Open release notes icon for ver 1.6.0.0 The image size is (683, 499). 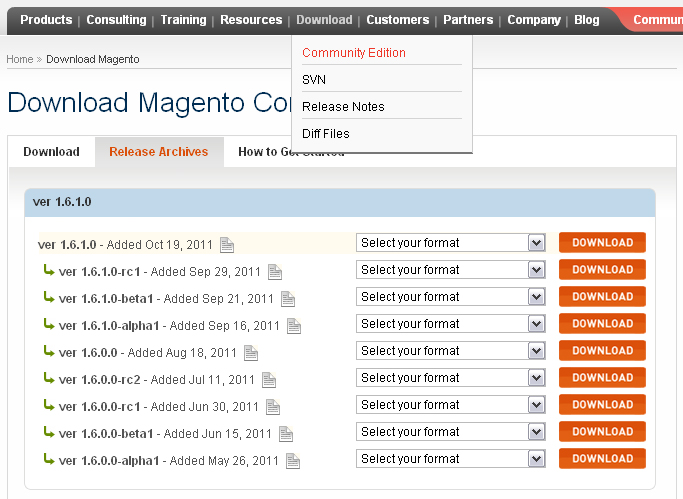[251, 353]
